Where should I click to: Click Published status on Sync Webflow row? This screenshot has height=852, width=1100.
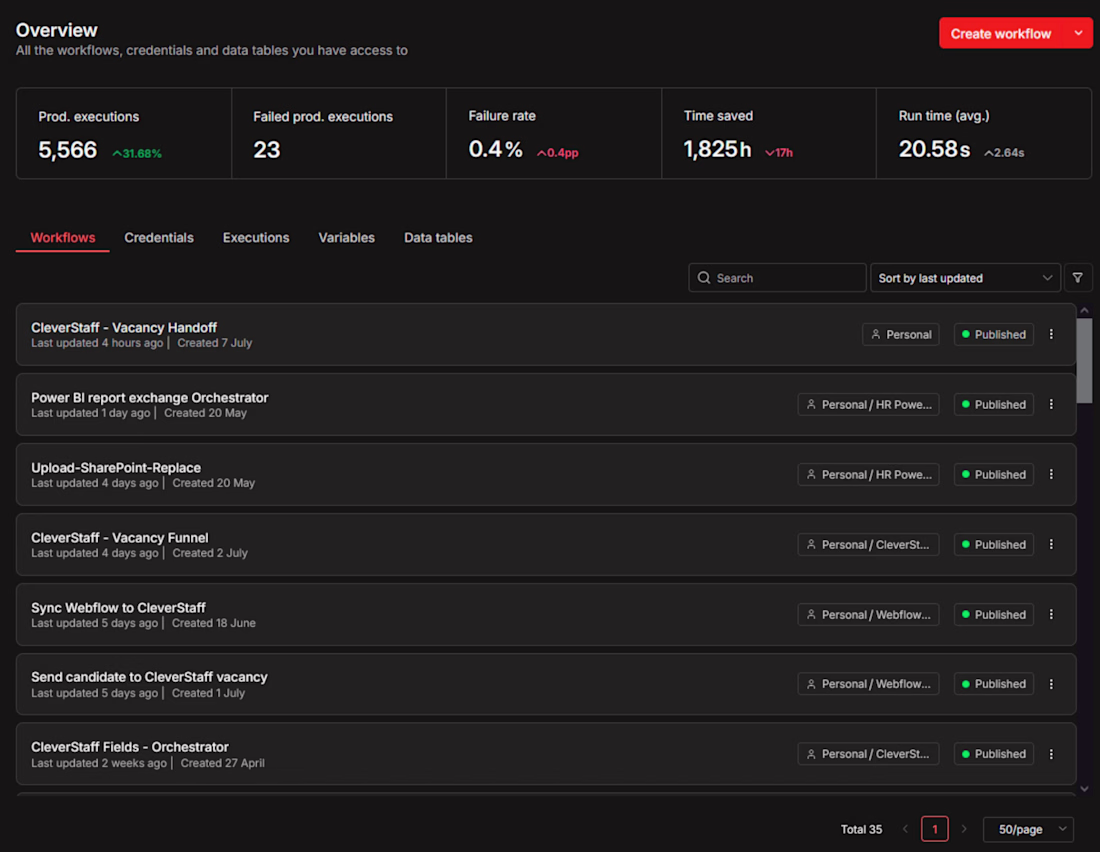pyautogui.click(x=993, y=614)
